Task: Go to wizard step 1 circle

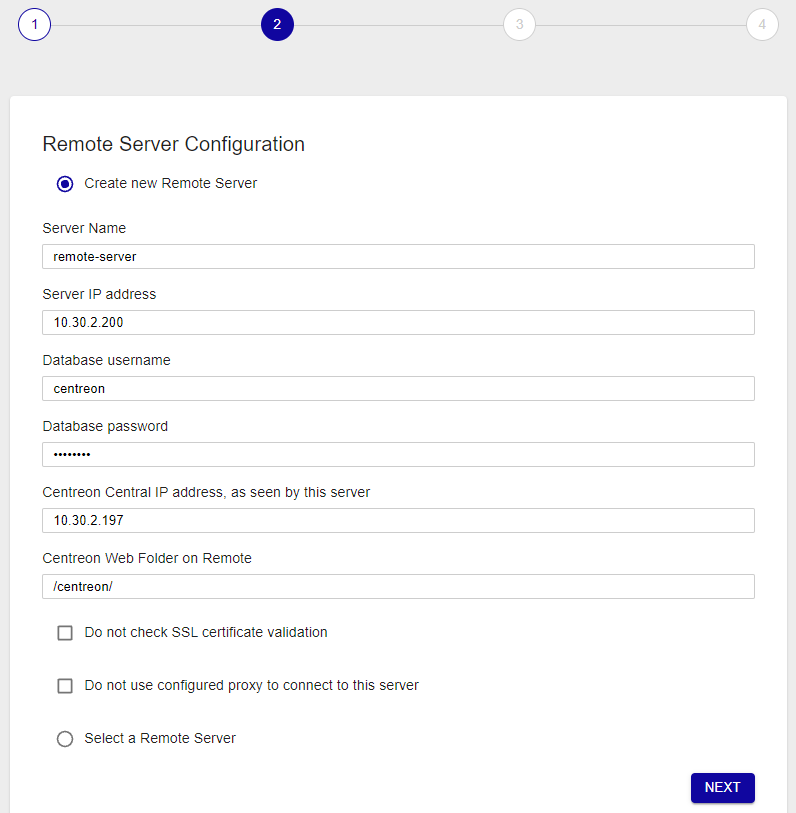Action: coord(34,24)
